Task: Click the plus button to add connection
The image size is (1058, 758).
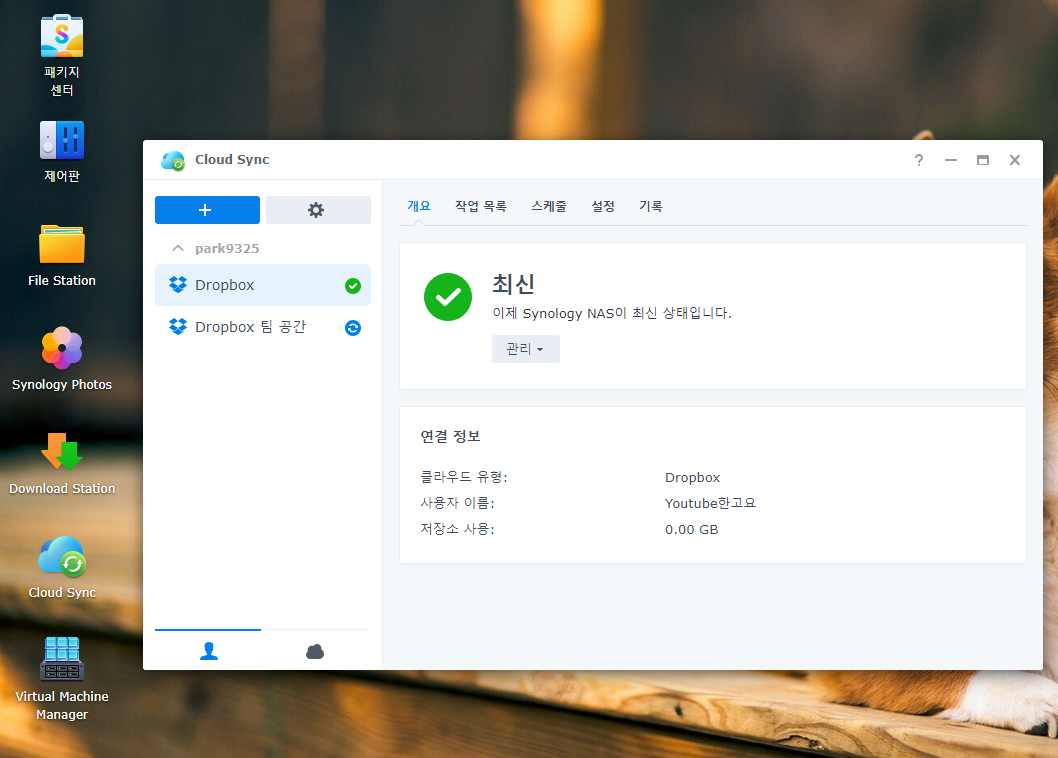Action: (207, 210)
